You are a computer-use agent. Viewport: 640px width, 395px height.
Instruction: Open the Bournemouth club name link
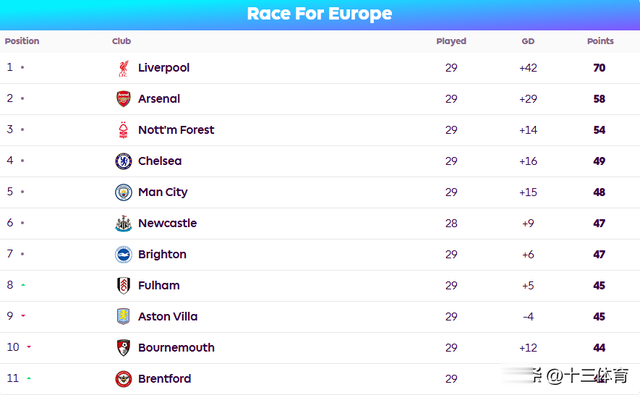tap(176, 348)
